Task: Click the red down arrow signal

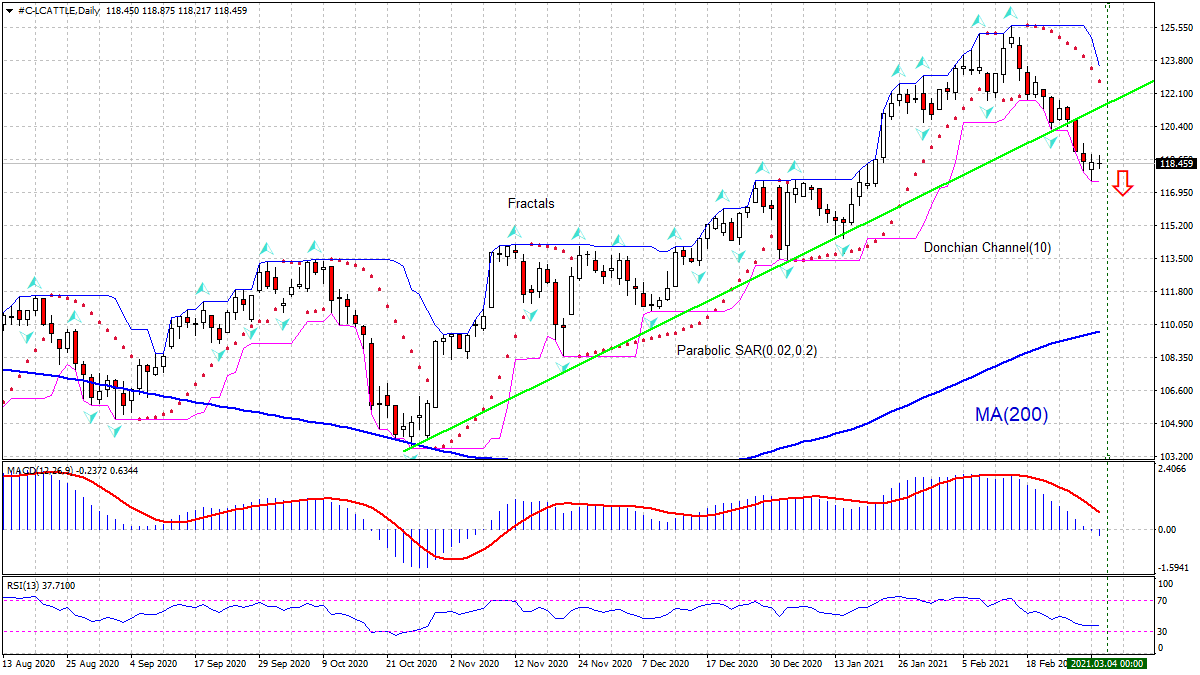Action: tap(1123, 182)
